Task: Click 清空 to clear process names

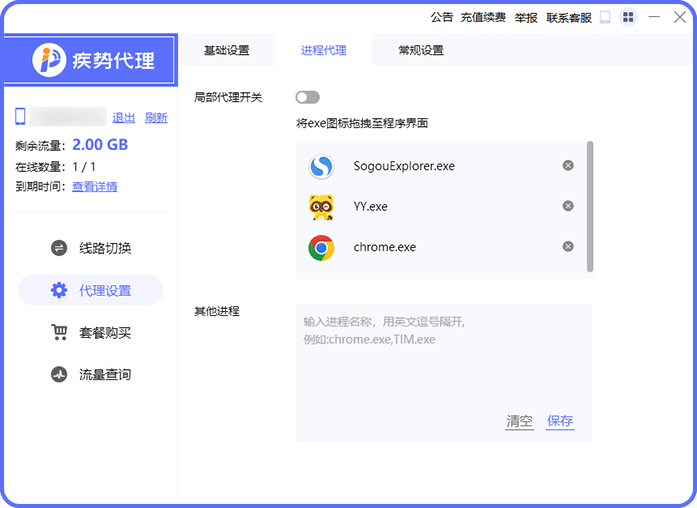Action: coord(519,421)
